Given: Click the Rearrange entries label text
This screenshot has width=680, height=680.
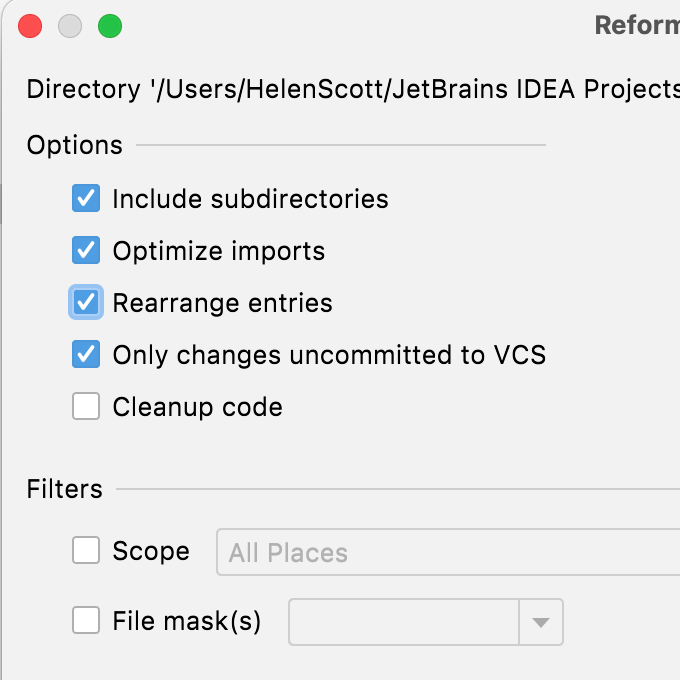Looking at the screenshot, I should click(x=222, y=302).
